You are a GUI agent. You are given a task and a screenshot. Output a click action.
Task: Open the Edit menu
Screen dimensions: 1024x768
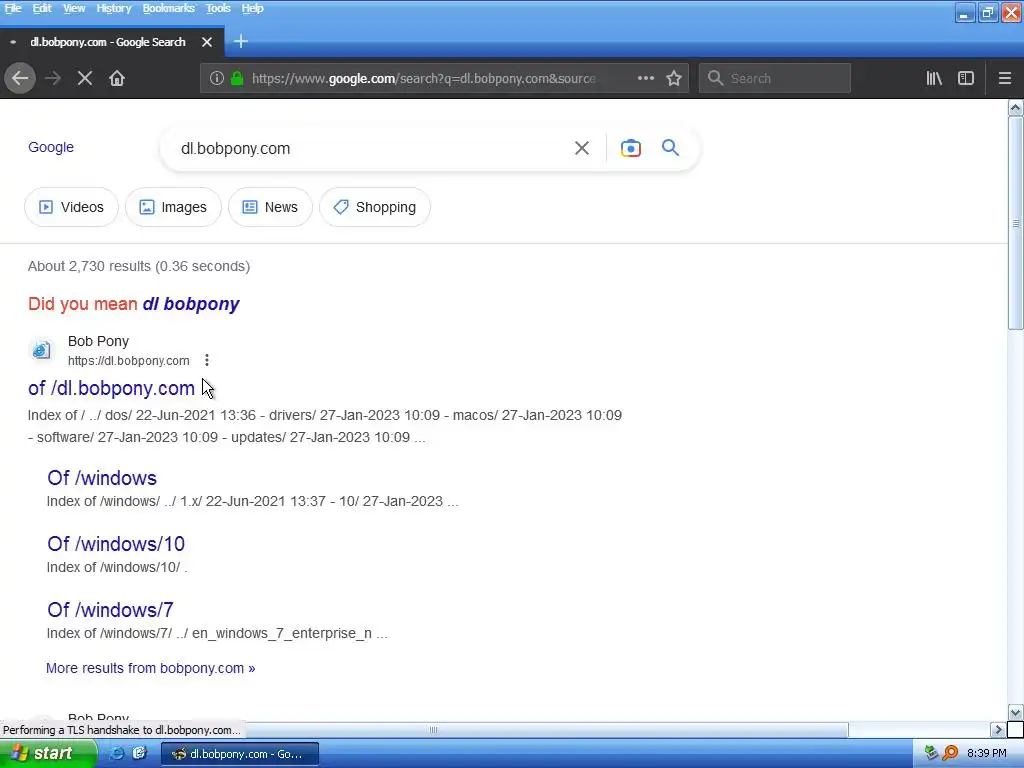pyautogui.click(x=42, y=8)
